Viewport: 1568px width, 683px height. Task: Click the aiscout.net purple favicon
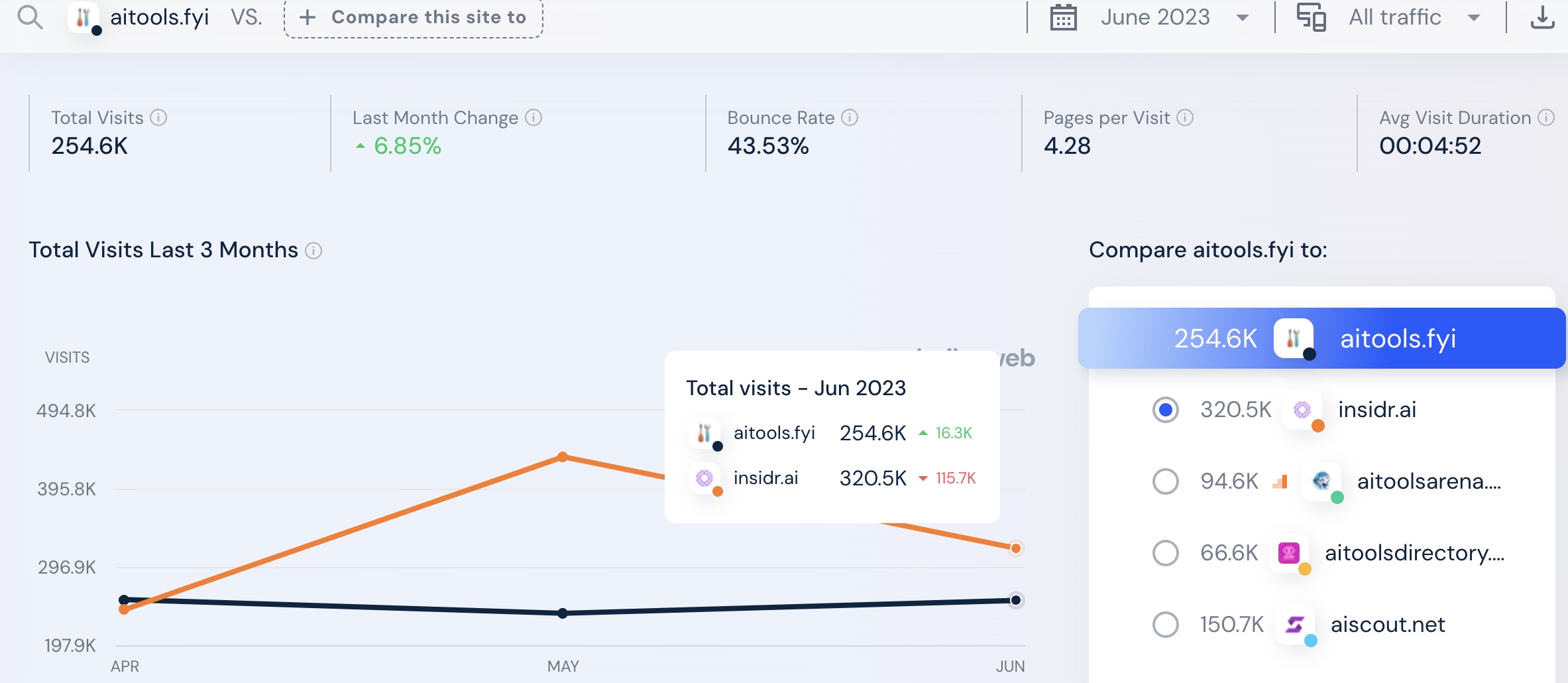(x=1295, y=624)
